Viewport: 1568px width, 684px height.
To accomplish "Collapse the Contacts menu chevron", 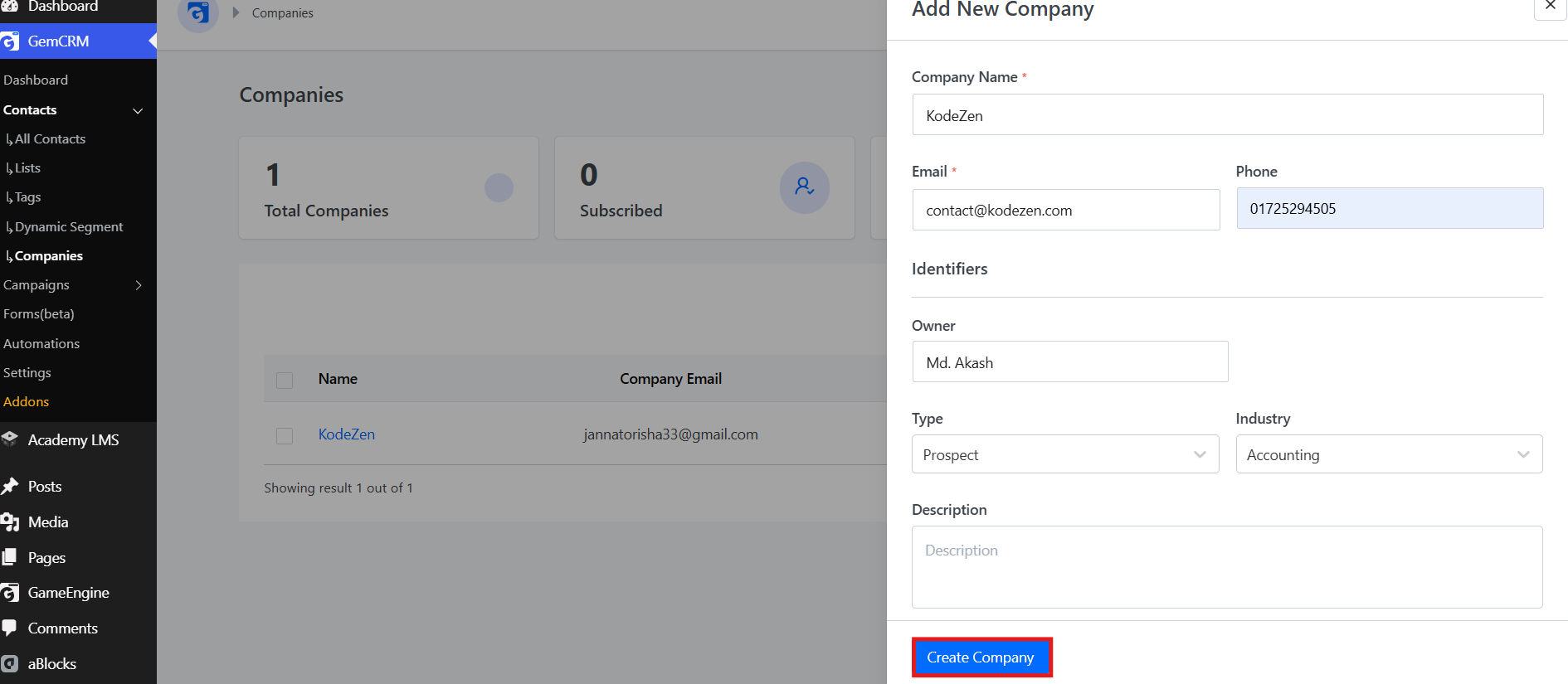I will point(138,110).
